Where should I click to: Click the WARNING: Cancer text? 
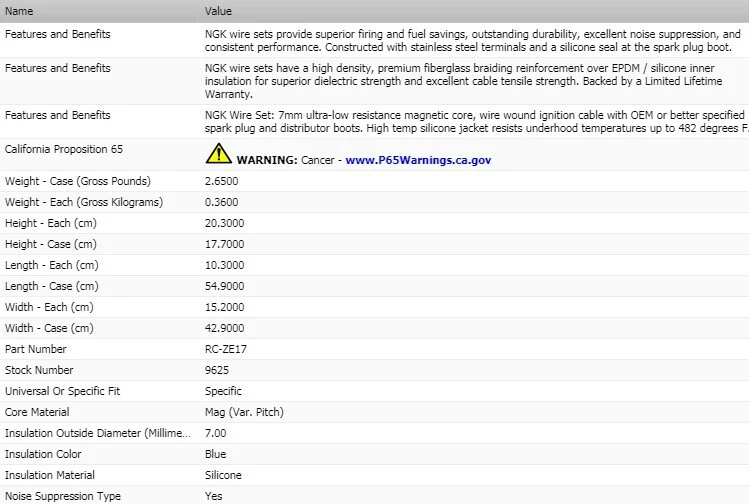coord(285,160)
